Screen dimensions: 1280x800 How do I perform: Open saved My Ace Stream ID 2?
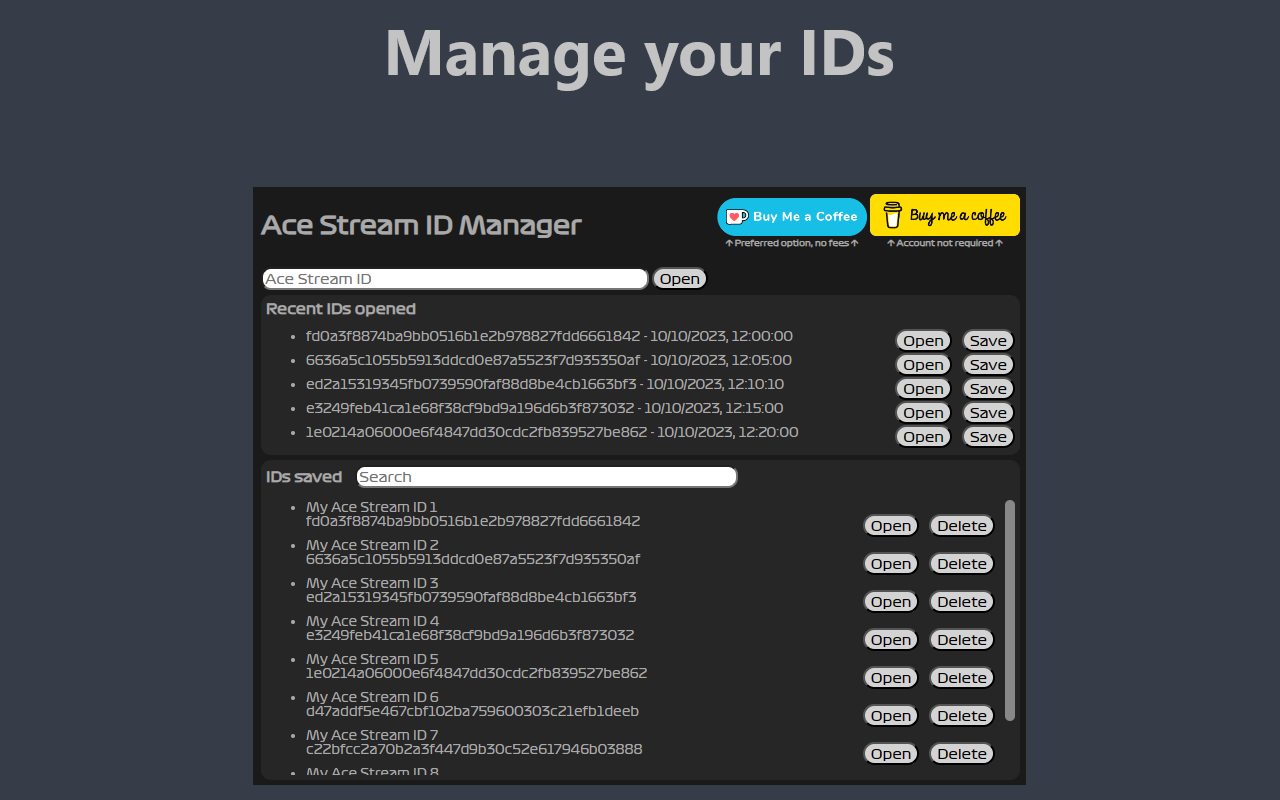click(x=891, y=564)
